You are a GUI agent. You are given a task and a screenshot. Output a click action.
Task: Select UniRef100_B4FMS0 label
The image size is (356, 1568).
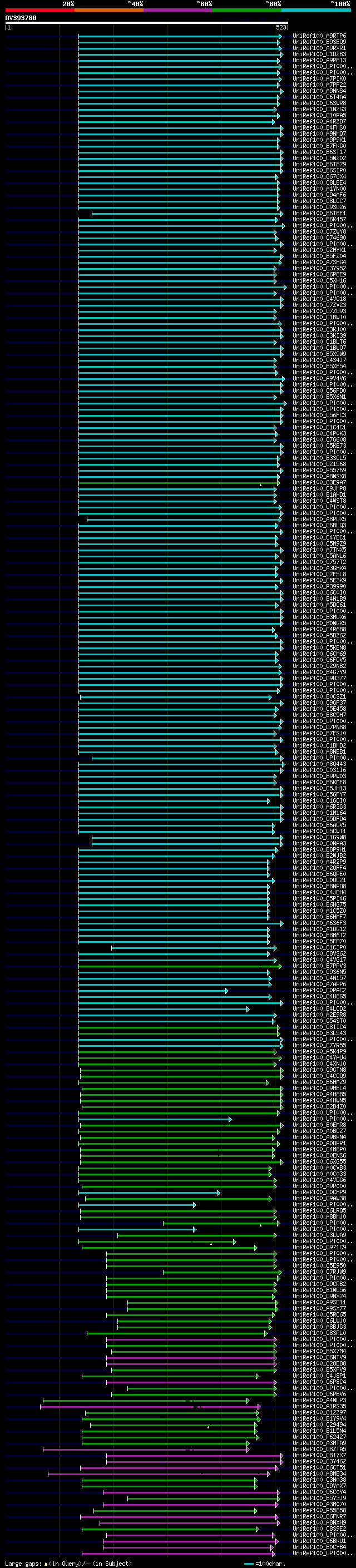coord(319,127)
